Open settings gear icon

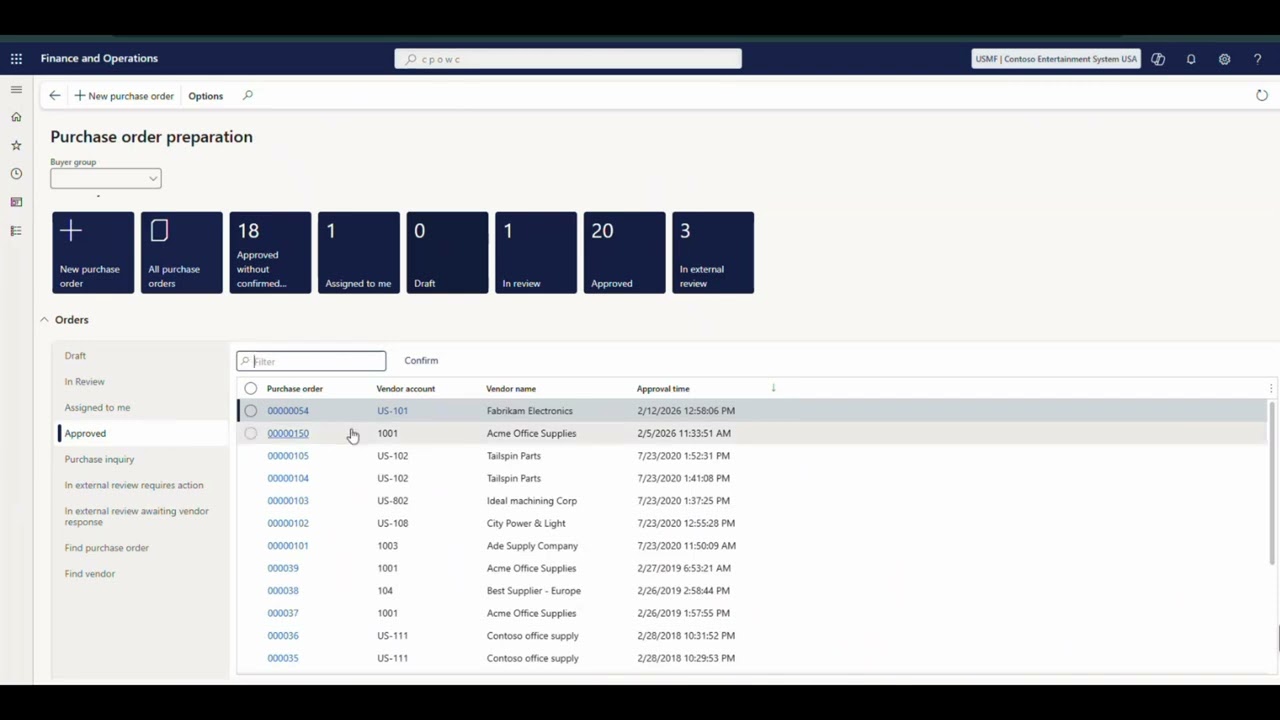point(1224,59)
